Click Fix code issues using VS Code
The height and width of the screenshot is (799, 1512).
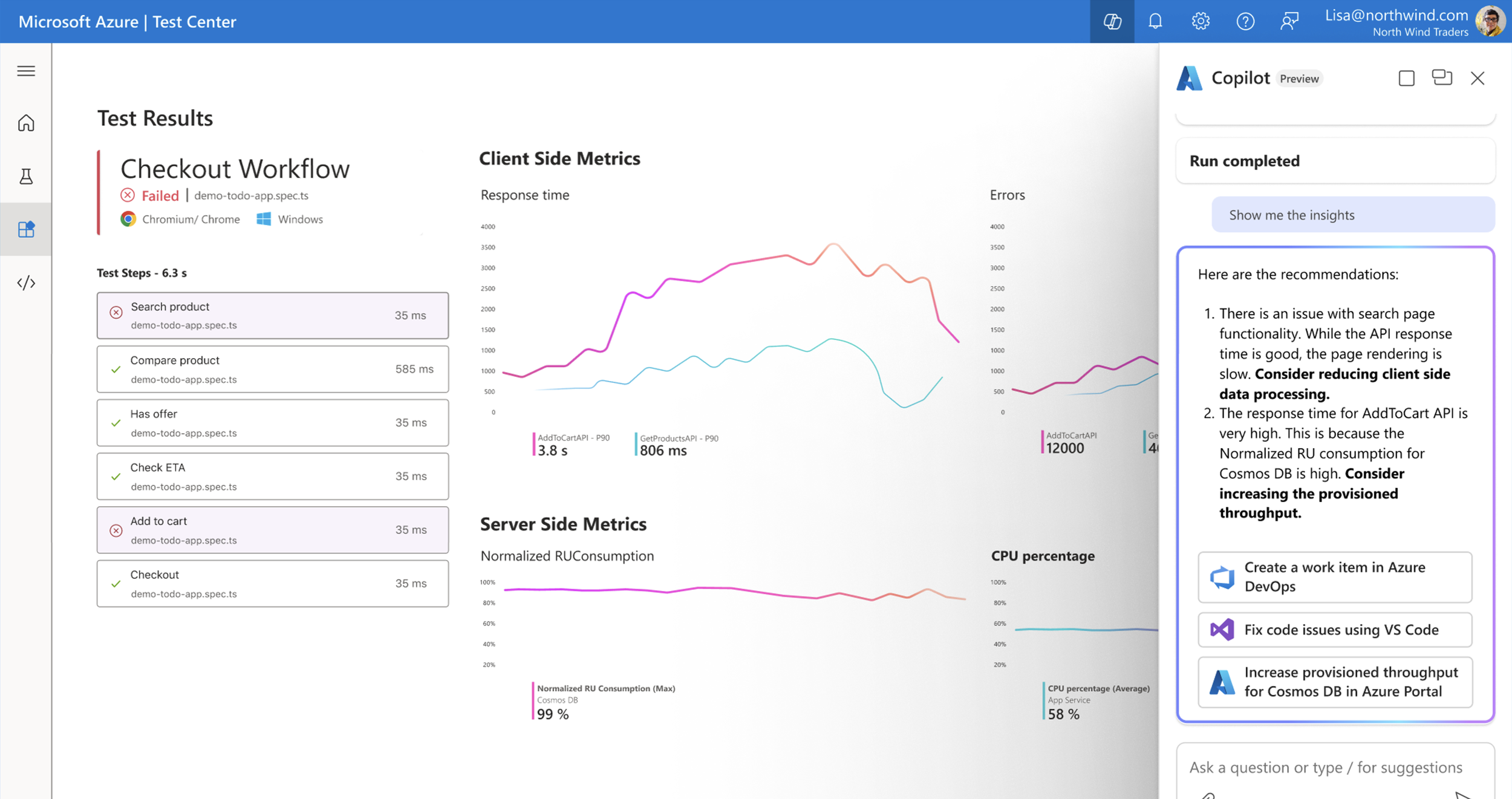(x=1335, y=630)
